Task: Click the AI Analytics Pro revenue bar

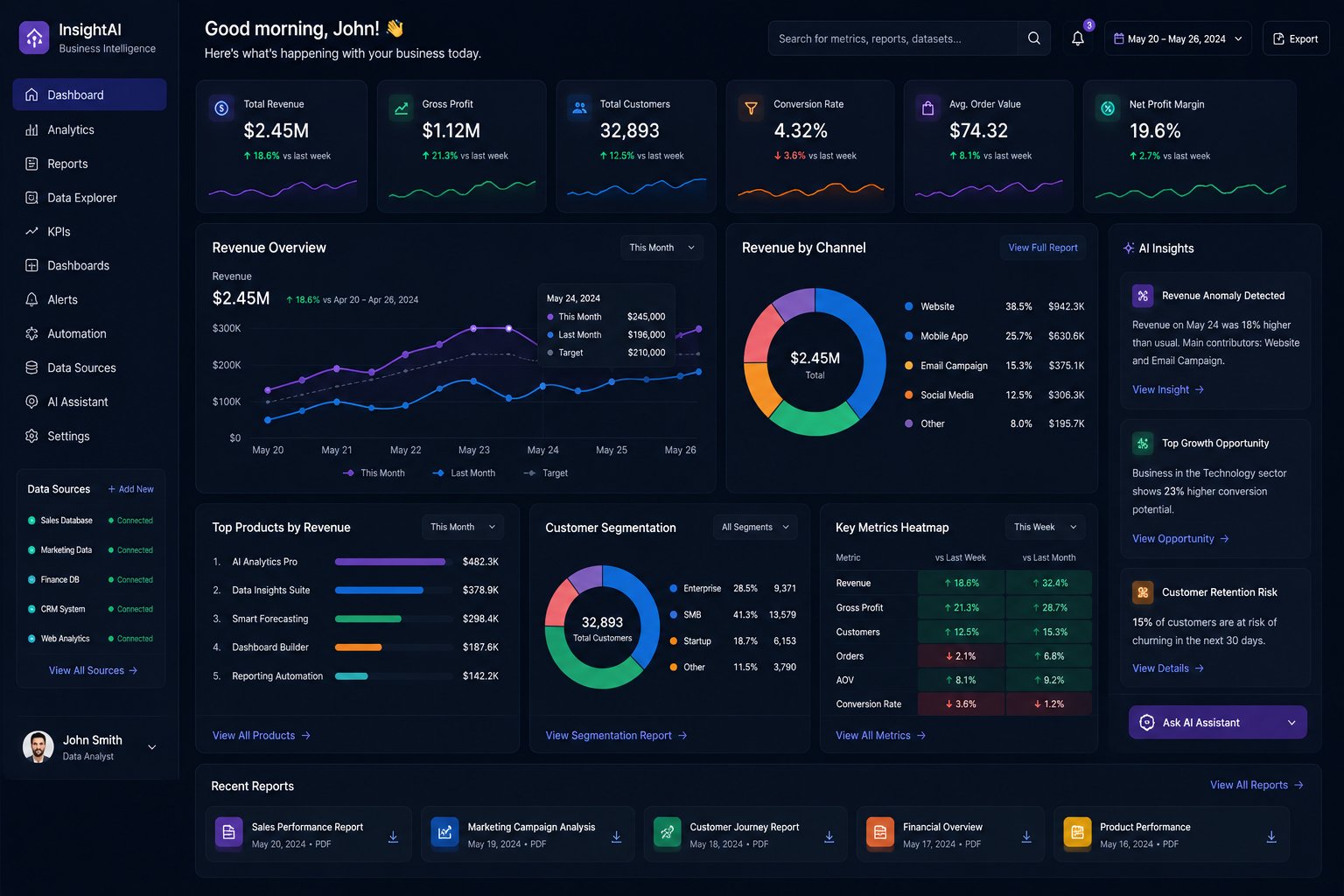Action: click(390, 562)
